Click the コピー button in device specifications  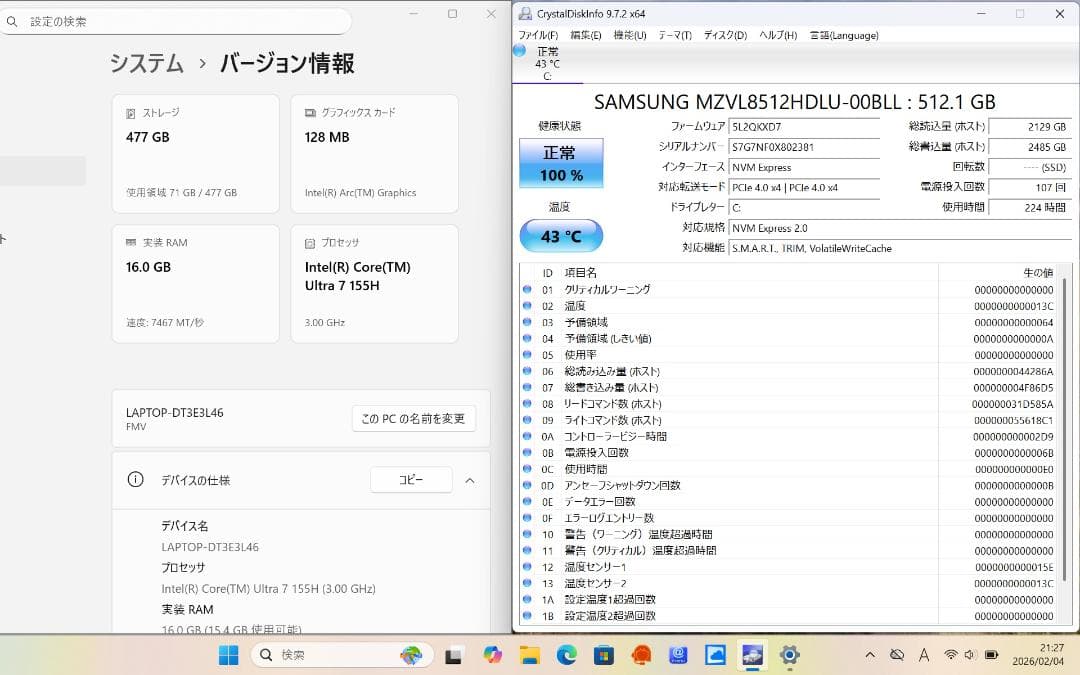[411, 479]
